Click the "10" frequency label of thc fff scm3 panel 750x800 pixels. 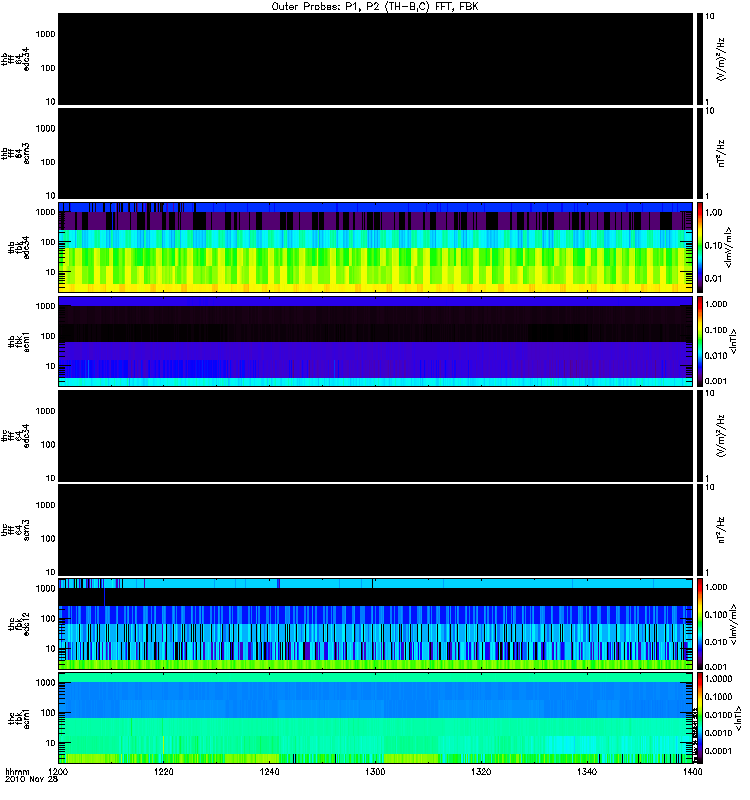(50, 572)
